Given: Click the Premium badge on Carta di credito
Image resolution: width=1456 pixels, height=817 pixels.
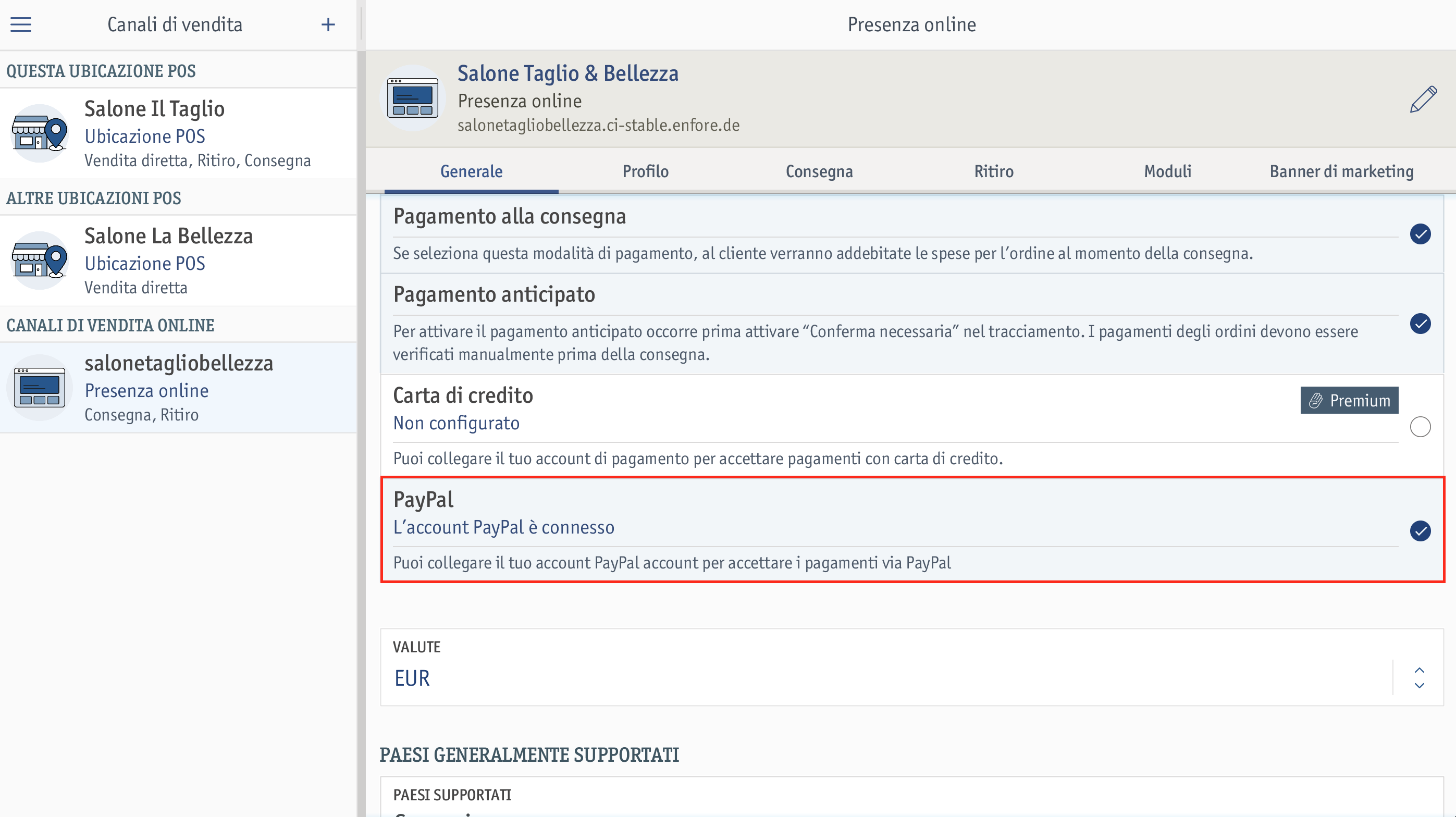Looking at the screenshot, I should coord(1349,400).
